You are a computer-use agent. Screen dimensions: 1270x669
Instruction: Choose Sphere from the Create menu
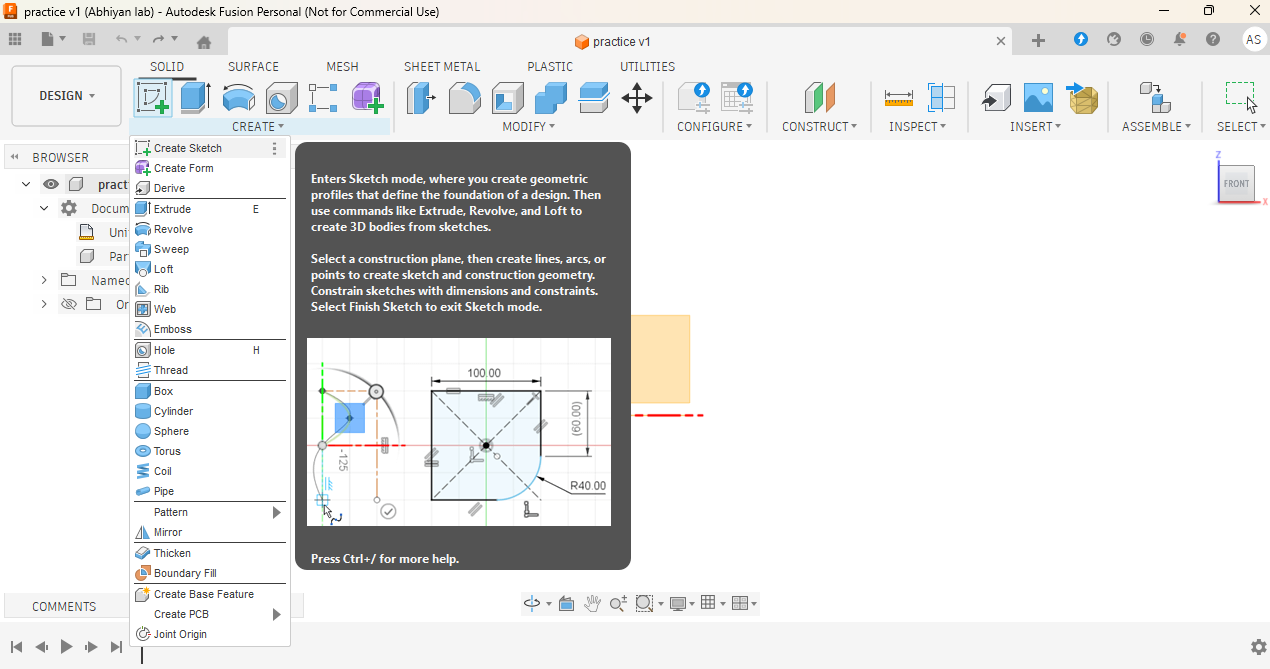[209, 431]
